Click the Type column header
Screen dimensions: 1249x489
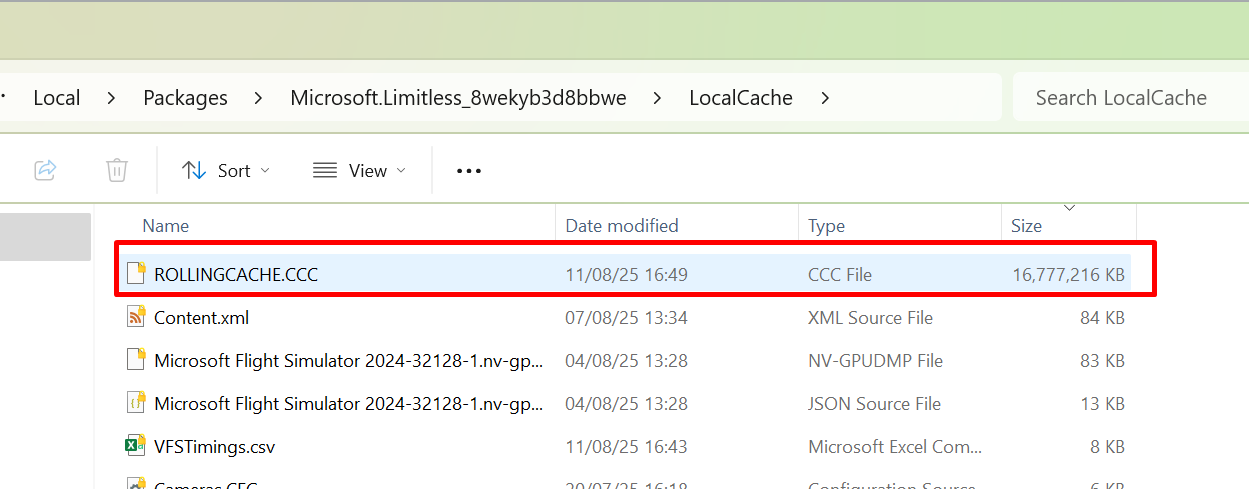pos(826,226)
